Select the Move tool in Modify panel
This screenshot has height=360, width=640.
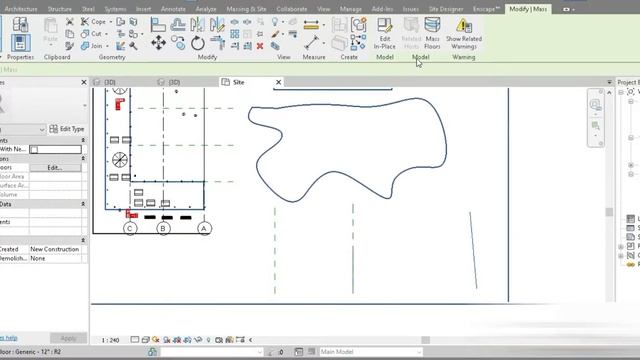point(158,42)
